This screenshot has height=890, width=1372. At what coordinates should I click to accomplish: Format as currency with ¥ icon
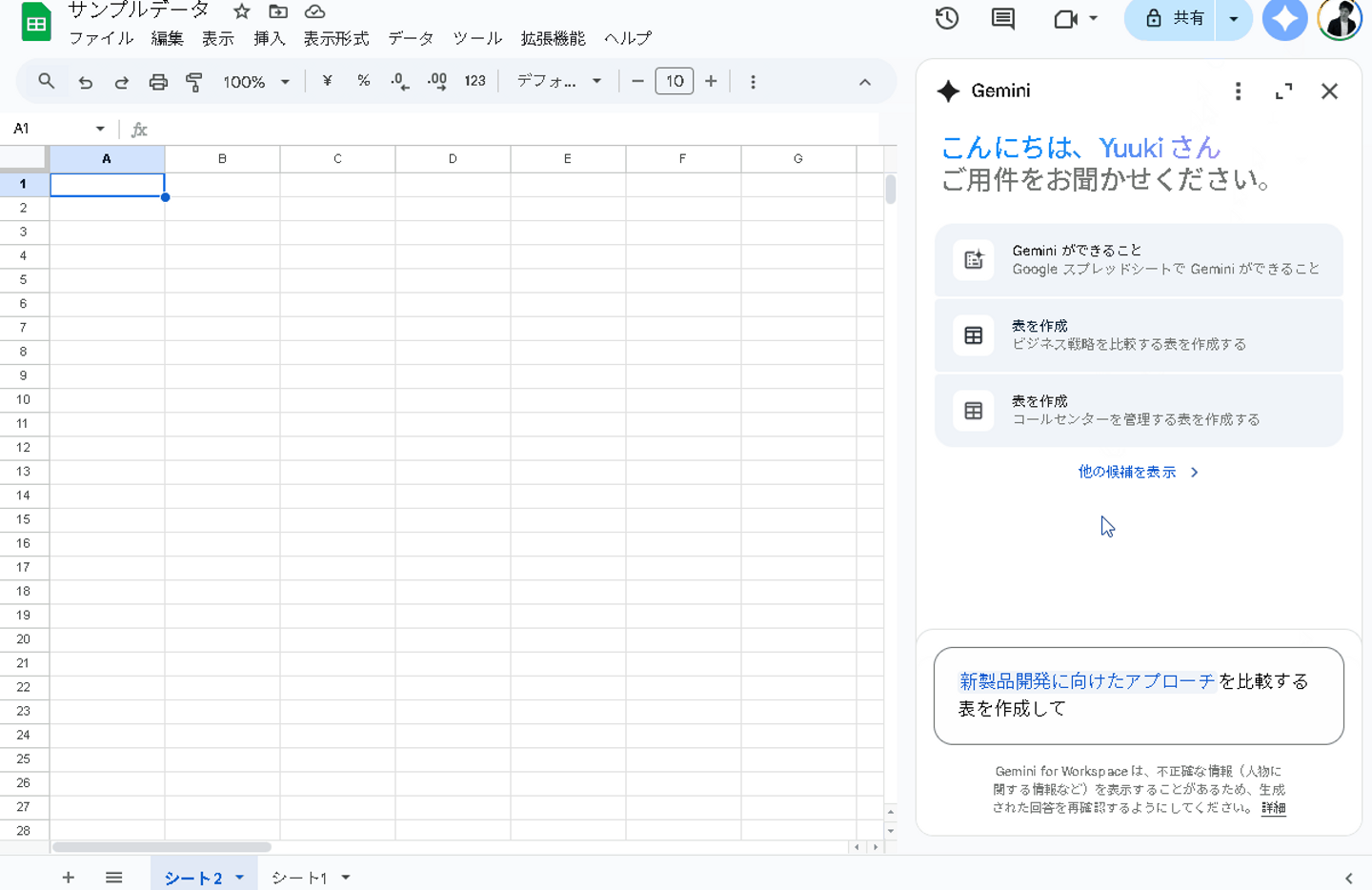click(327, 81)
